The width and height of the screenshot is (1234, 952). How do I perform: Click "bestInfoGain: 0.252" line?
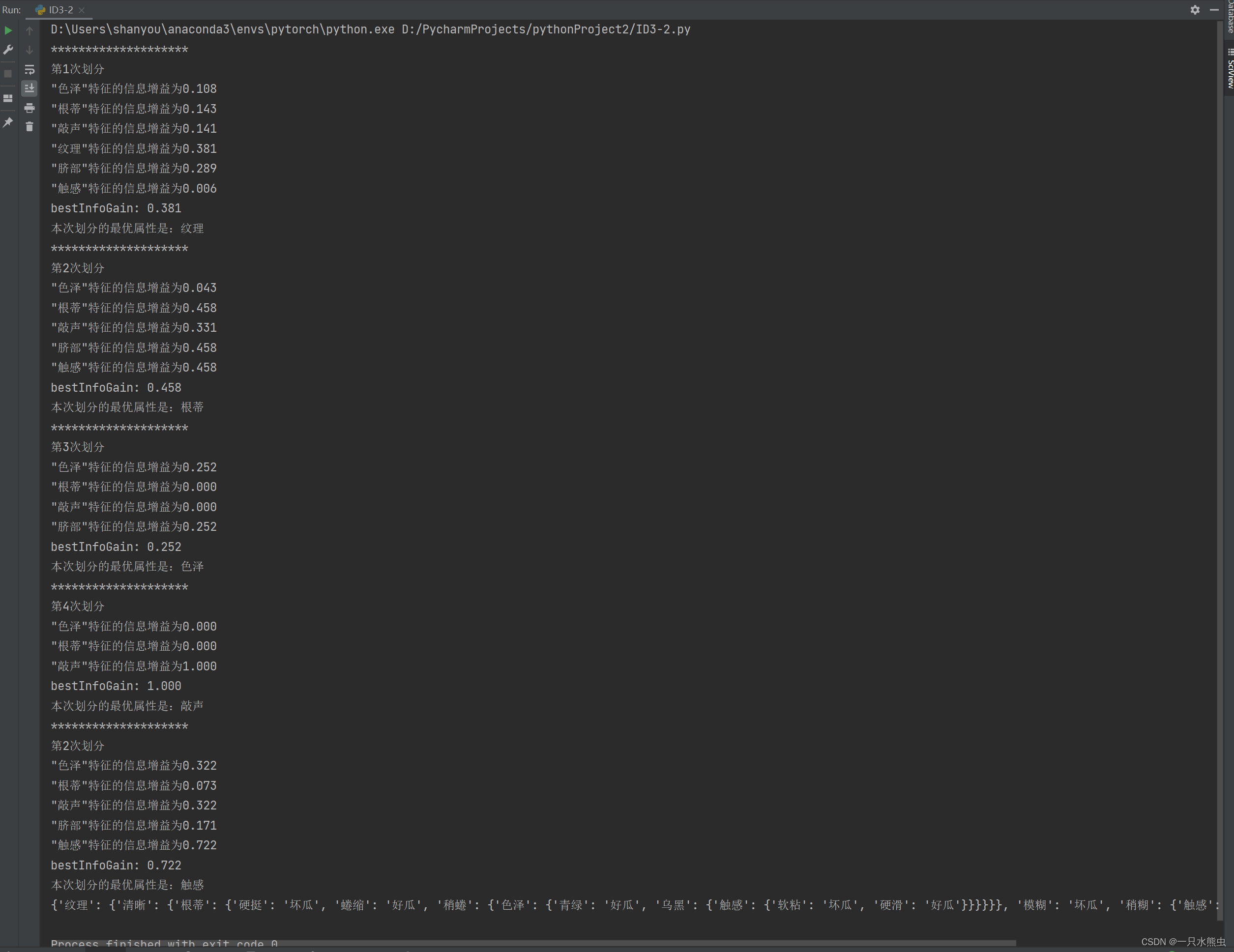[x=116, y=547]
